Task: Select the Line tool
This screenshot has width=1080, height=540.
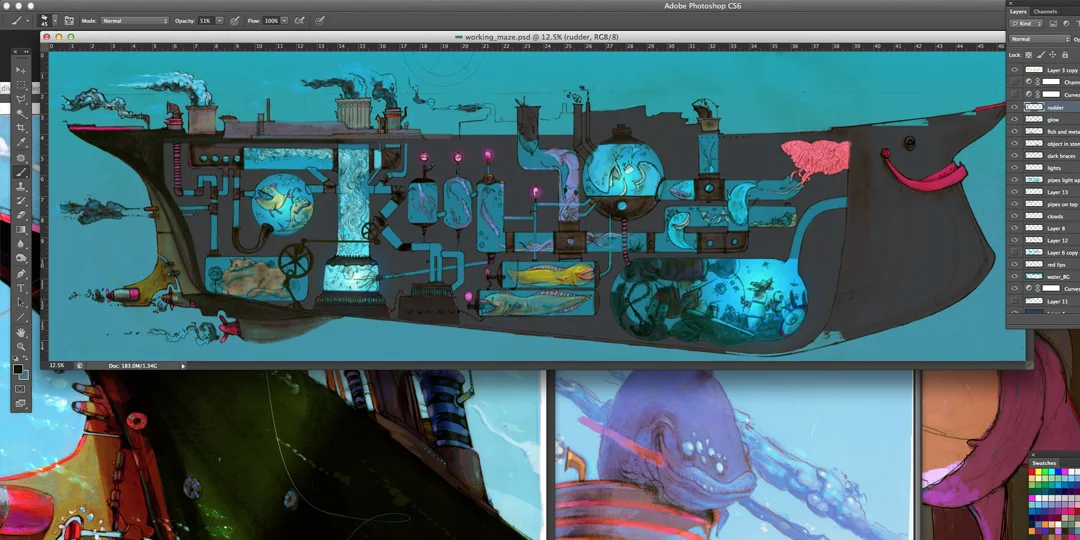Action: point(21,317)
